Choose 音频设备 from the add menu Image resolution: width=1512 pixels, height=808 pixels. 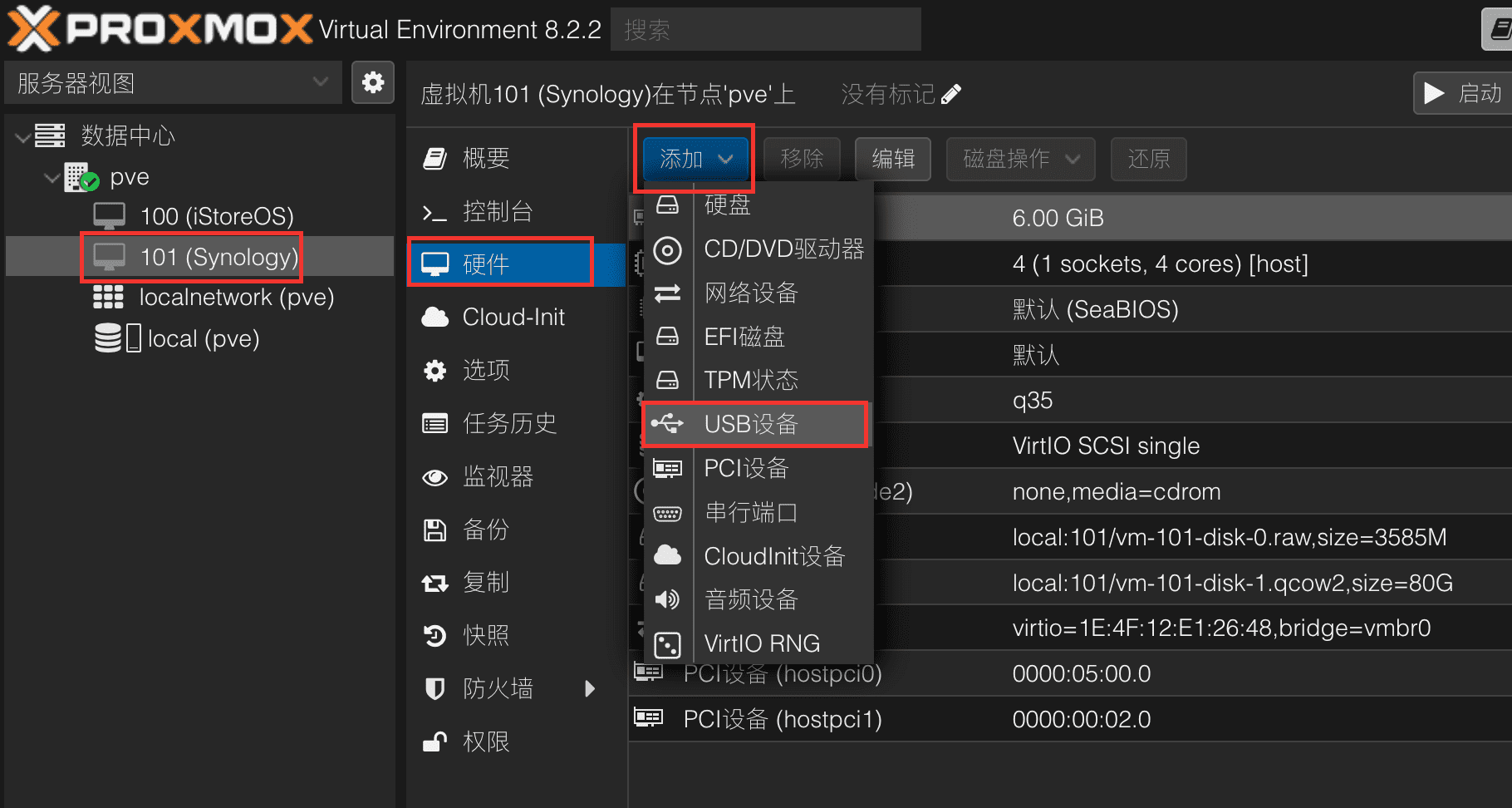(758, 599)
